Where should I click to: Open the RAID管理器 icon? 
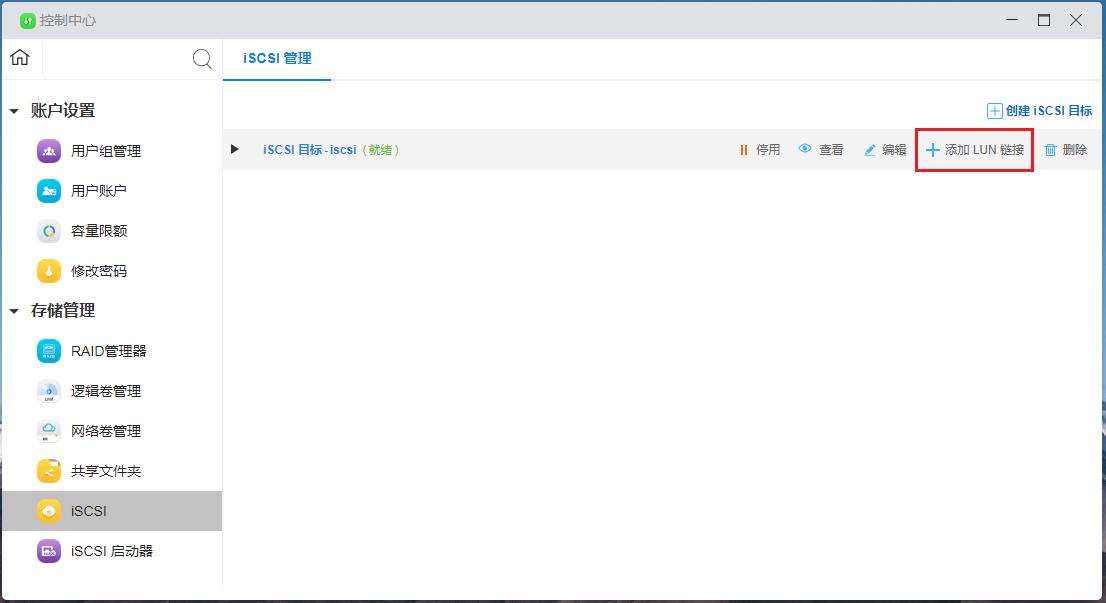(x=49, y=351)
